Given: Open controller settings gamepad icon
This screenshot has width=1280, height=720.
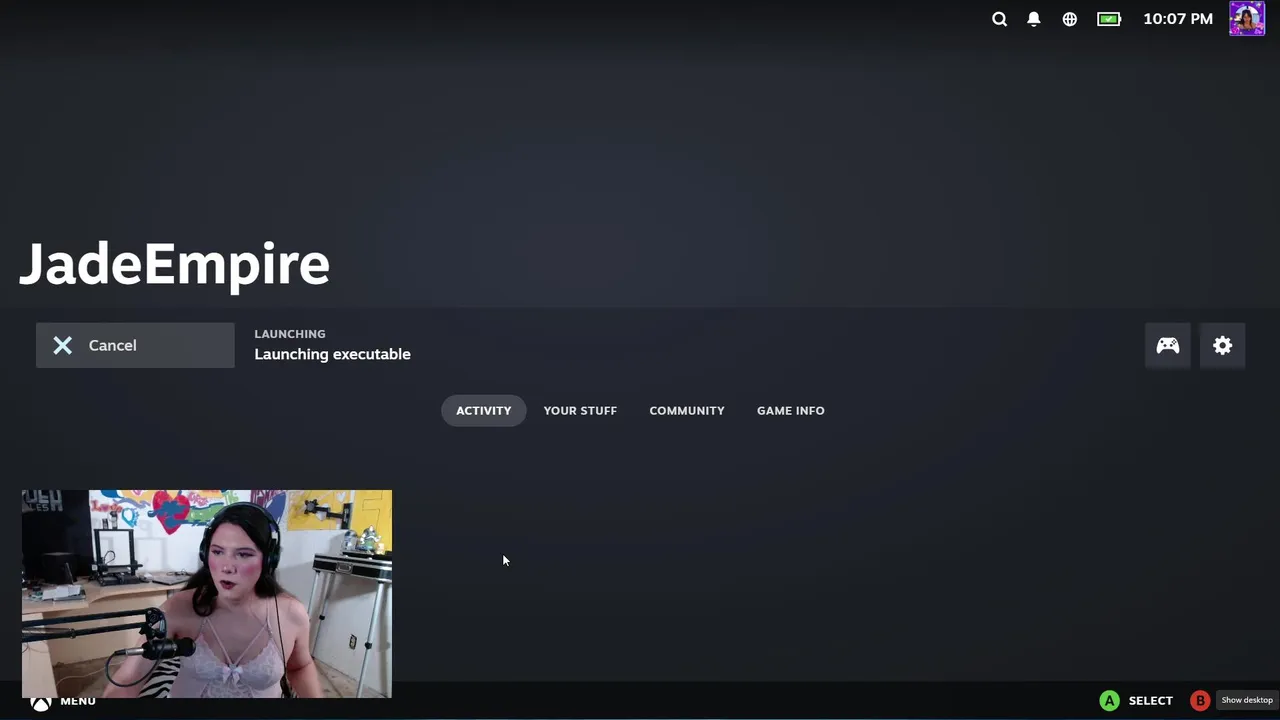Looking at the screenshot, I should coord(1168,345).
